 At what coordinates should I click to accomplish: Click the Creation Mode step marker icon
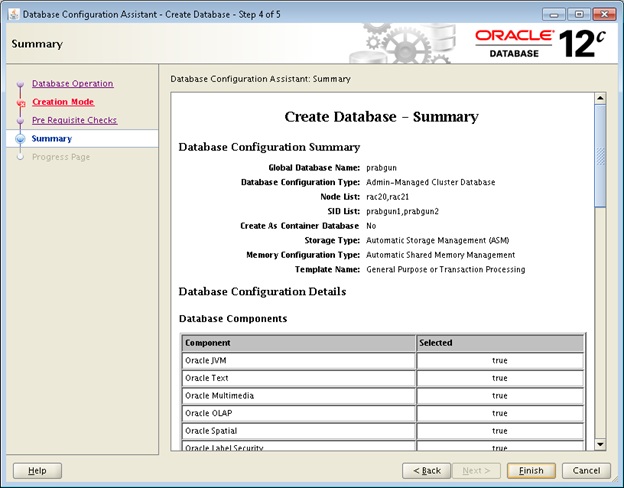(x=21, y=103)
